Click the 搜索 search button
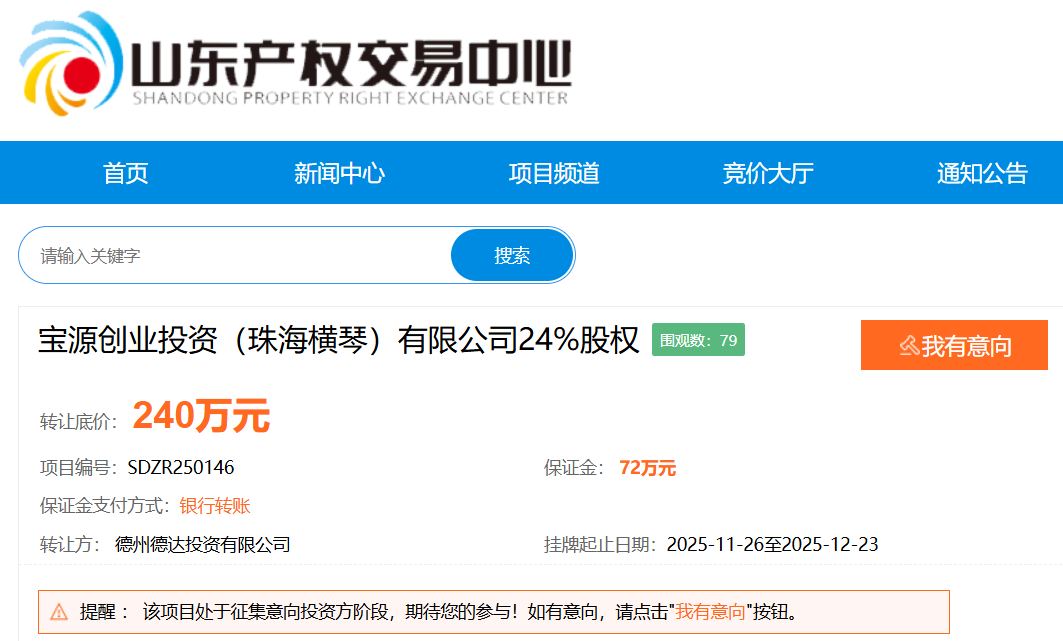1063x641 pixels. [512, 254]
